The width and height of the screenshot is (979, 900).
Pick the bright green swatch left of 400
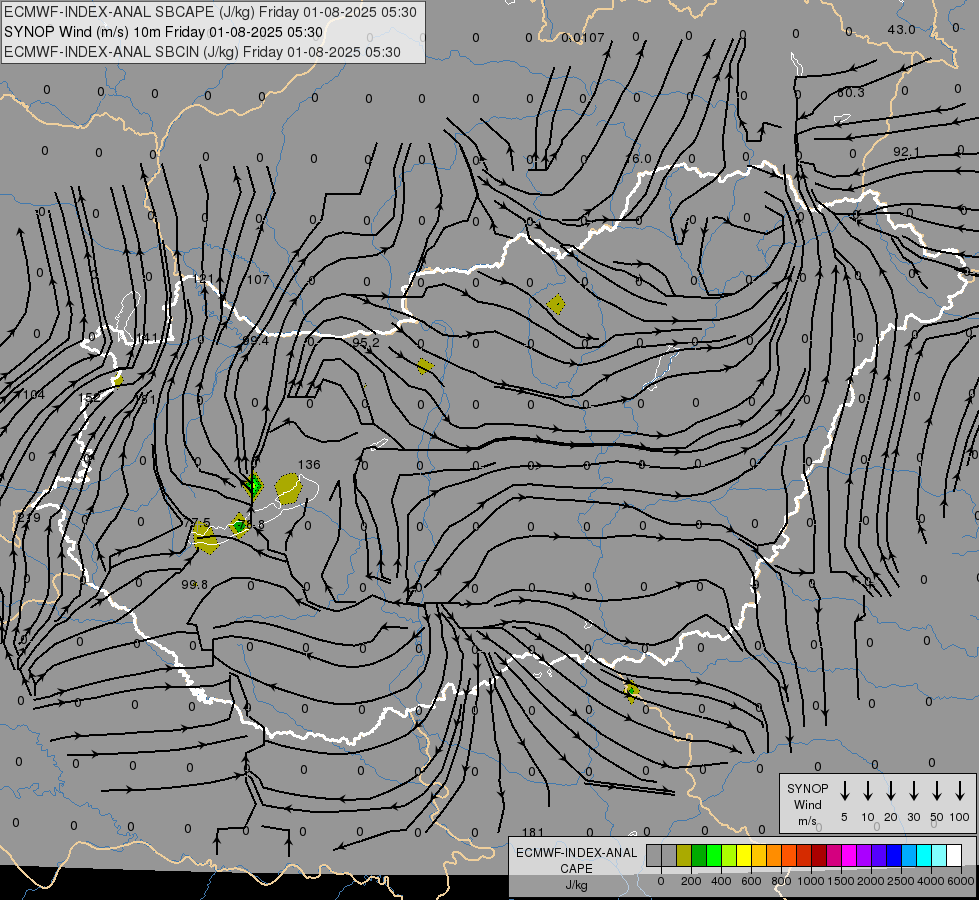(x=714, y=855)
